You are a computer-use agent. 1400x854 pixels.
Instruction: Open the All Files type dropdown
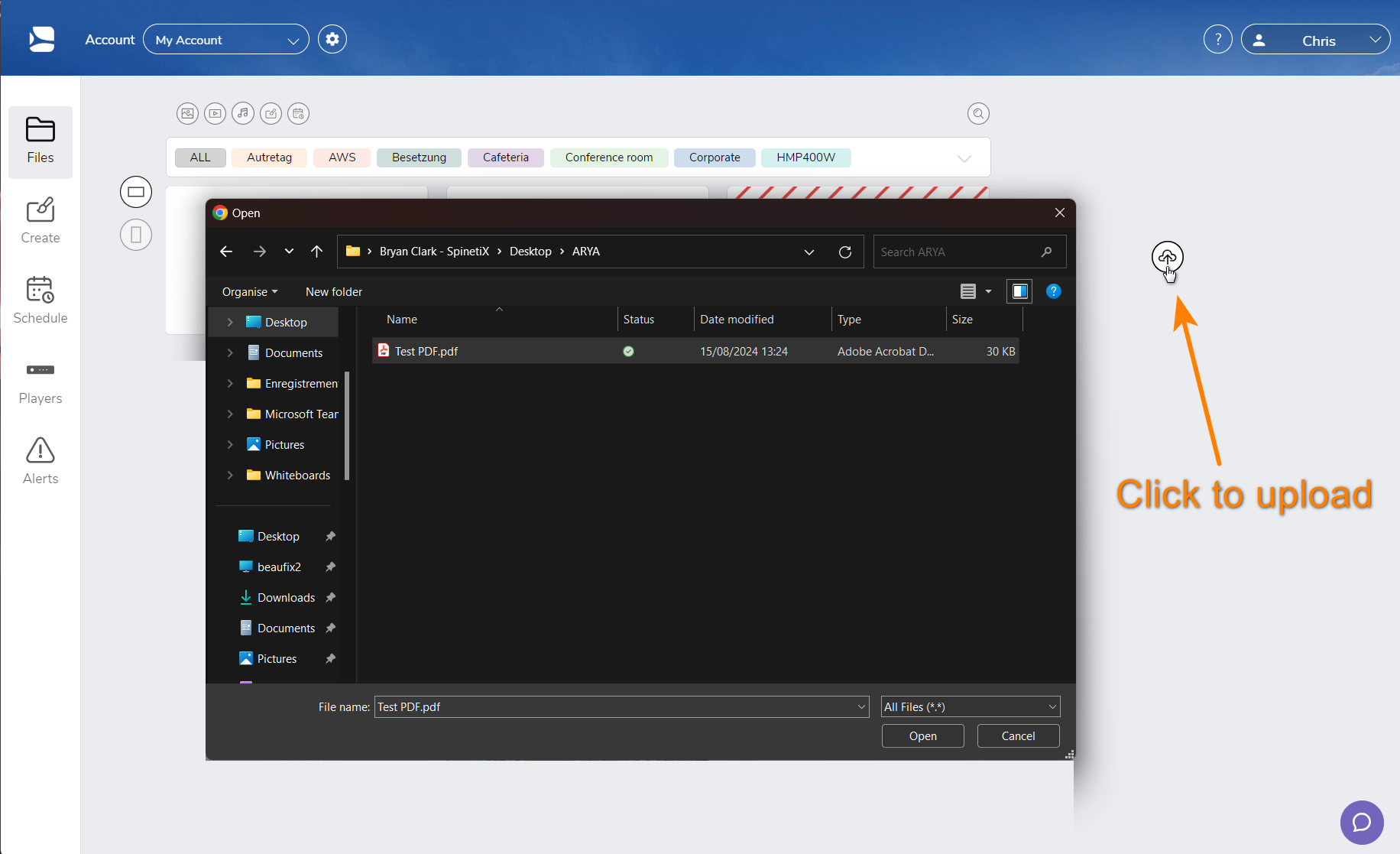pyautogui.click(x=971, y=707)
